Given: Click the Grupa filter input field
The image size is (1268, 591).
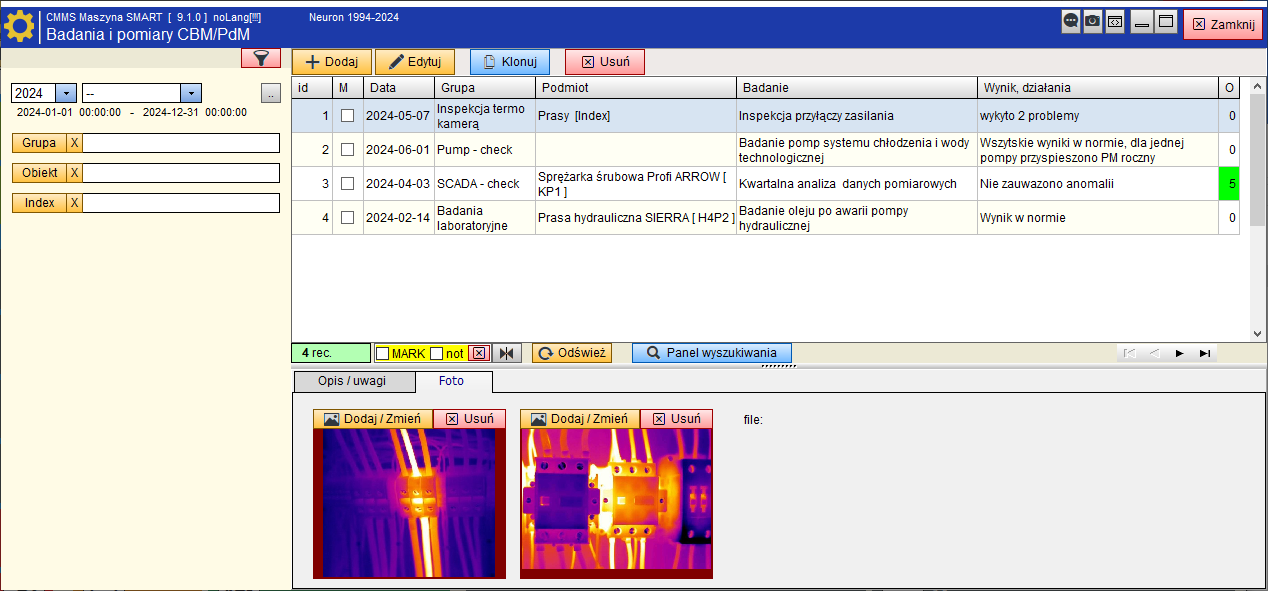Looking at the screenshot, I should [x=181, y=143].
